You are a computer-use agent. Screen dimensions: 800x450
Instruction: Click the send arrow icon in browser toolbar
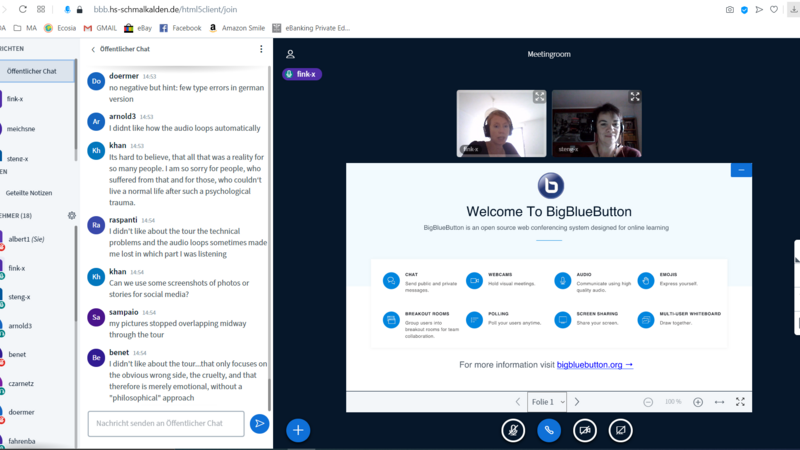click(759, 10)
